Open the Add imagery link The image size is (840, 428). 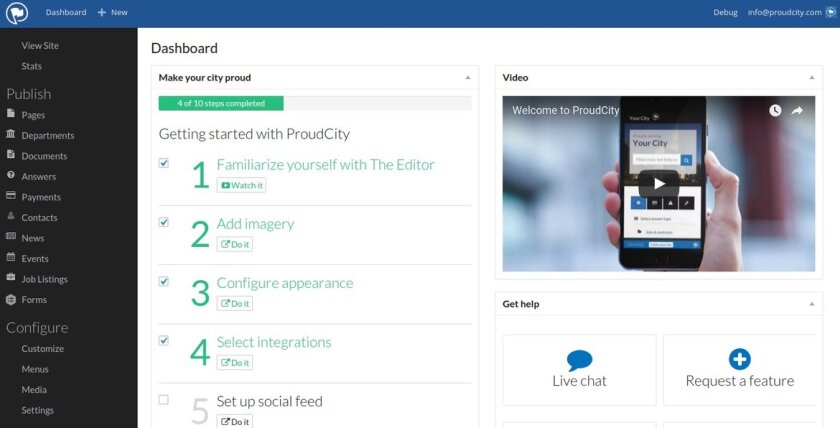pos(256,224)
